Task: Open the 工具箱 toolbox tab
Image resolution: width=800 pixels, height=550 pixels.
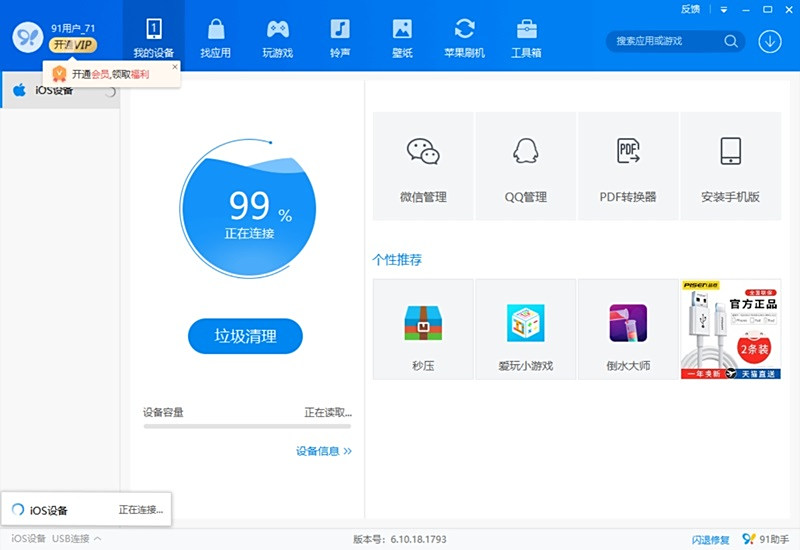Action: pyautogui.click(x=526, y=36)
